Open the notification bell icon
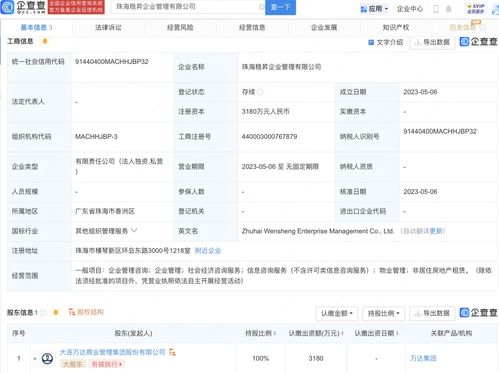The image size is (499, 373). pyautogui.click(x=449, y=9)
